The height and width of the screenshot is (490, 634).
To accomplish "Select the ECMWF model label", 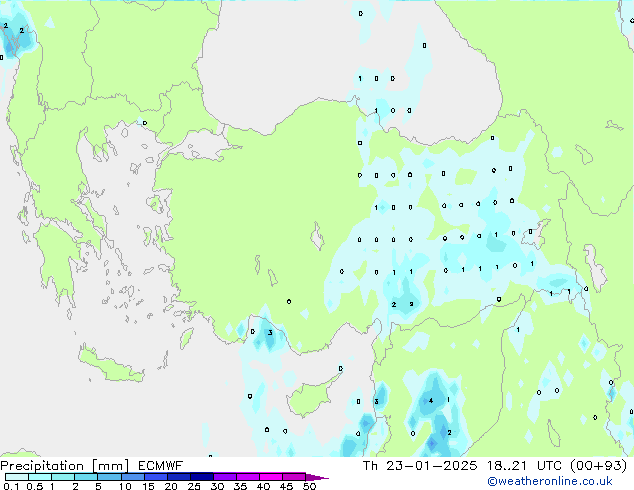I will click(161, 466).
